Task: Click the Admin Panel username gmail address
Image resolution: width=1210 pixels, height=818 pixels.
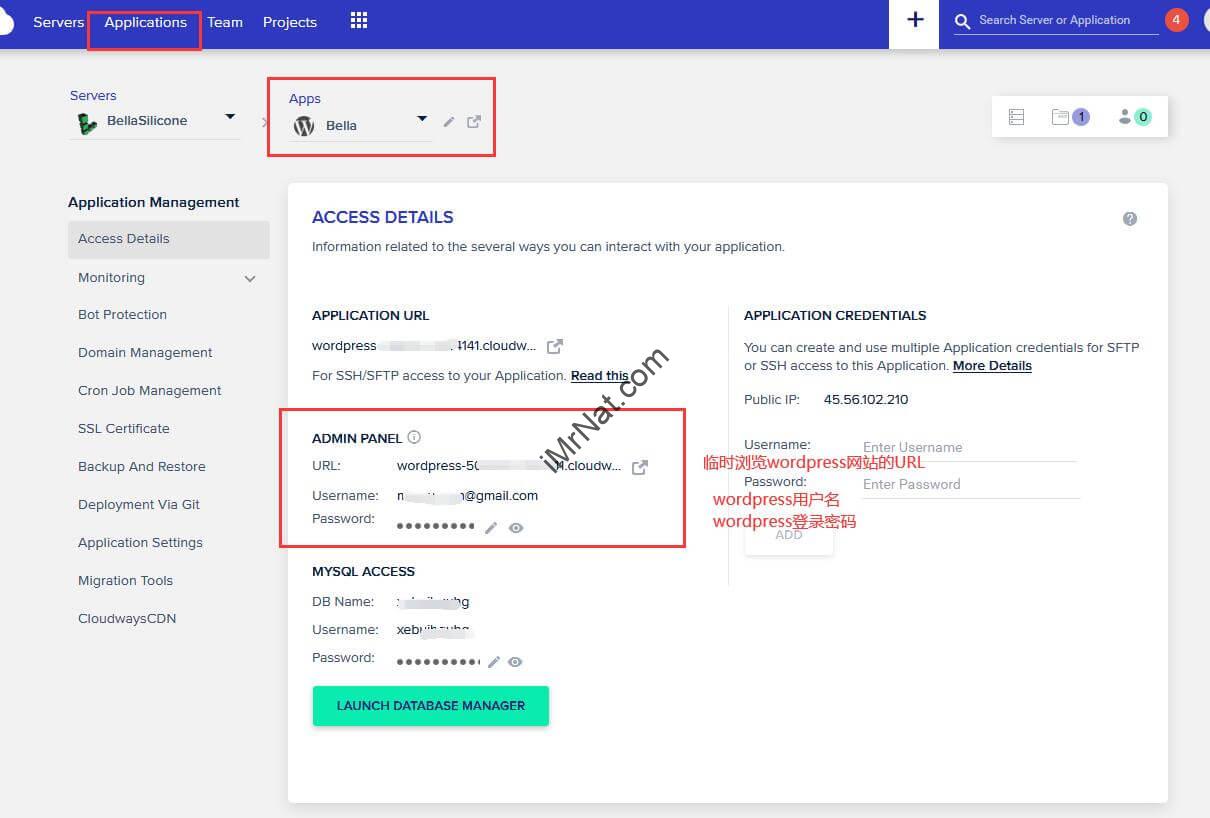Action: (468, 496)
